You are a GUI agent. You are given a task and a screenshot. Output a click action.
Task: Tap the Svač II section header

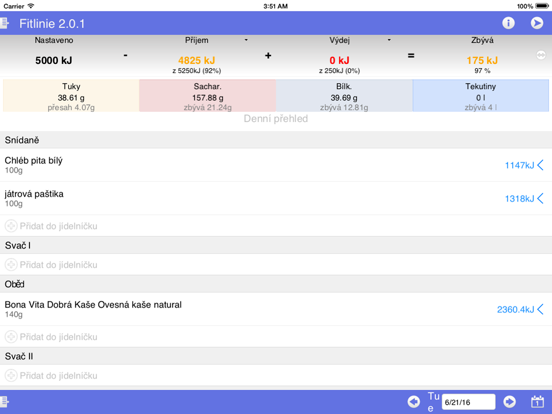(x=276, y=356)
